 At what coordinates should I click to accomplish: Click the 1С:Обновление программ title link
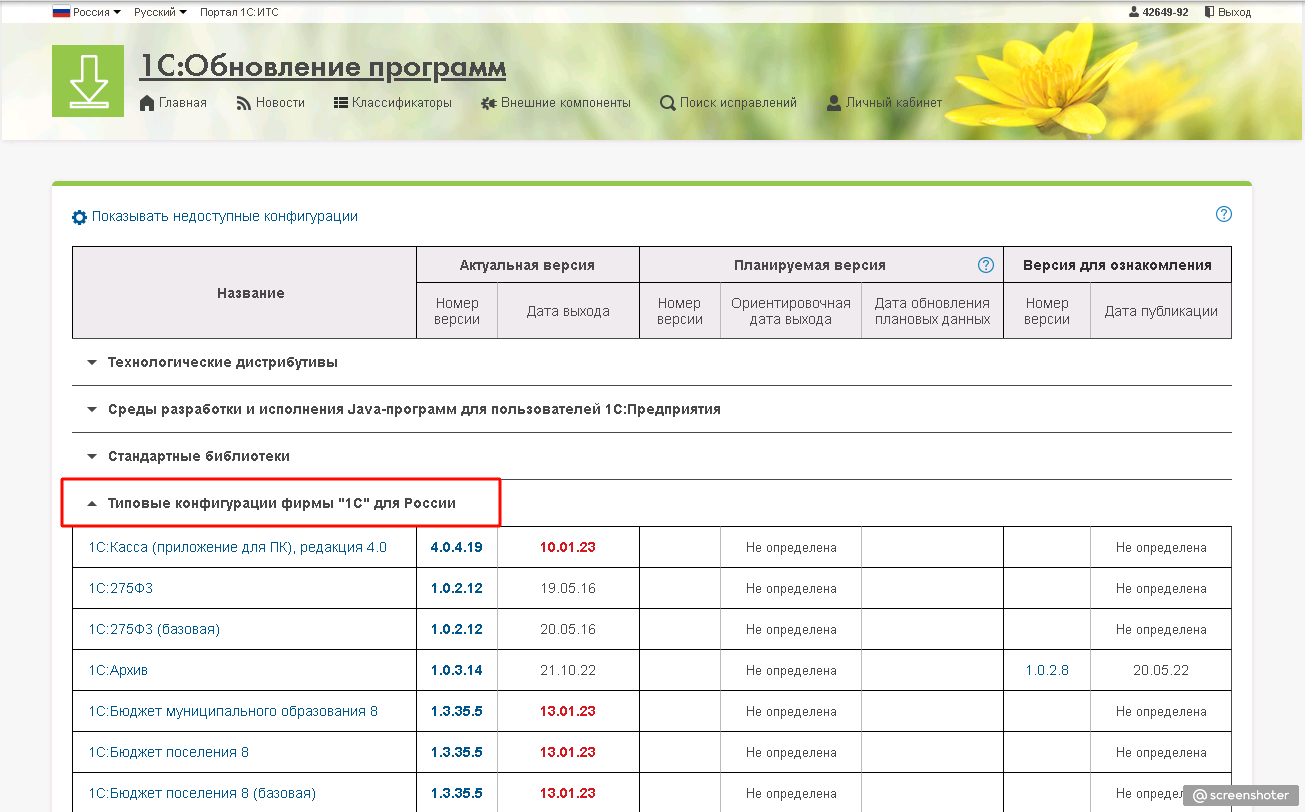(x=322, y=67)
